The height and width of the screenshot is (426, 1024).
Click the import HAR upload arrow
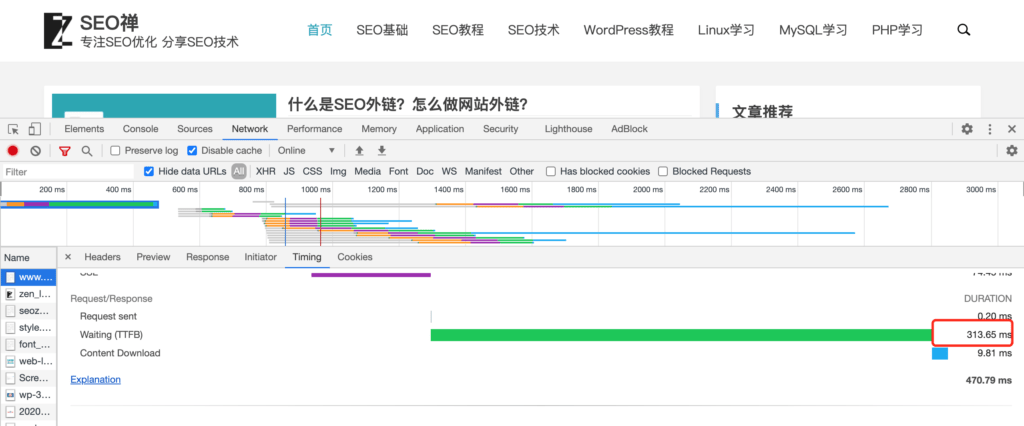pyautogui.click(x=359, y=151)
